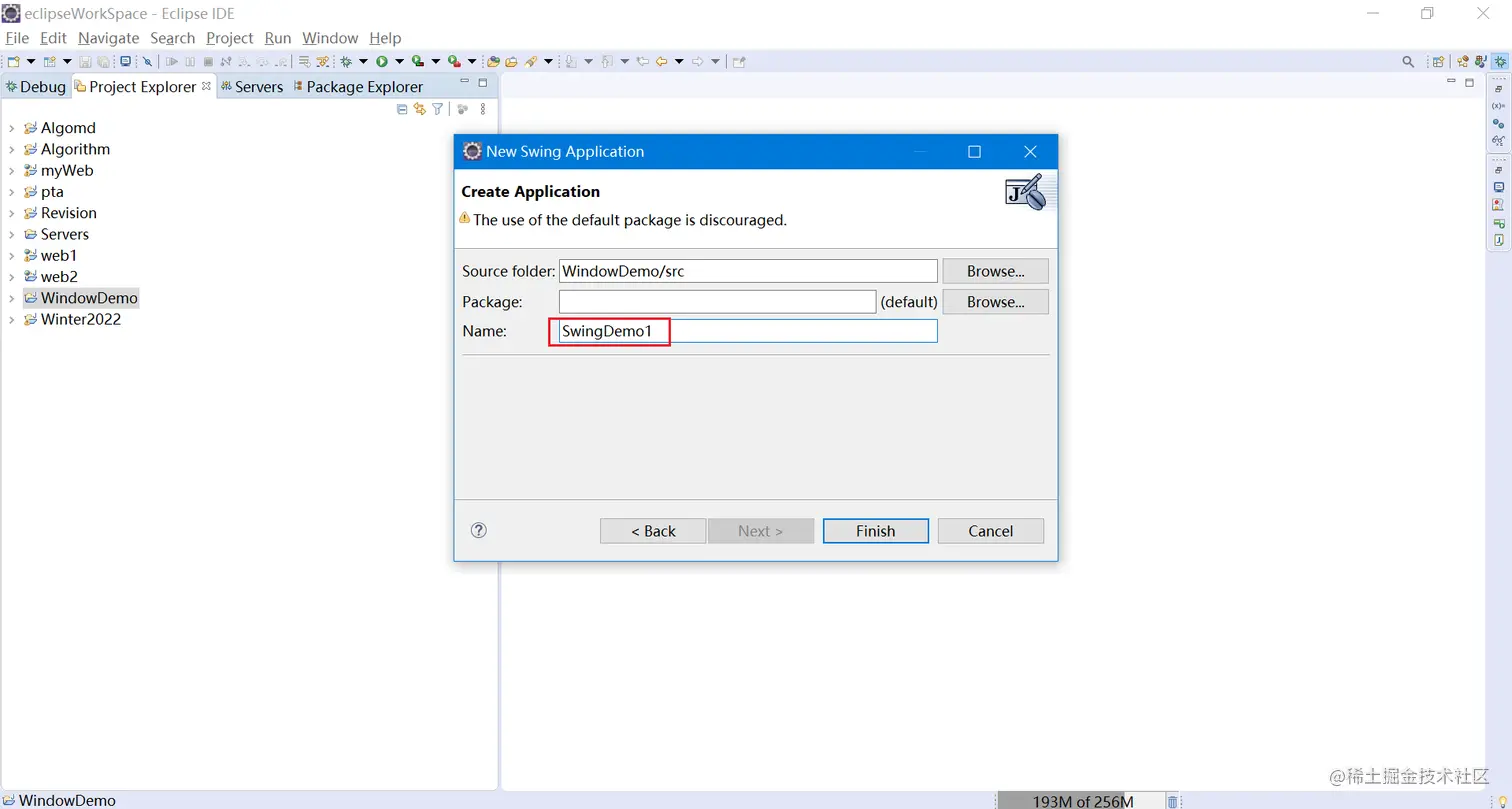This screenshot has height=809, width=1512.
Task: Click the Source folder input field
Action: 748,271
